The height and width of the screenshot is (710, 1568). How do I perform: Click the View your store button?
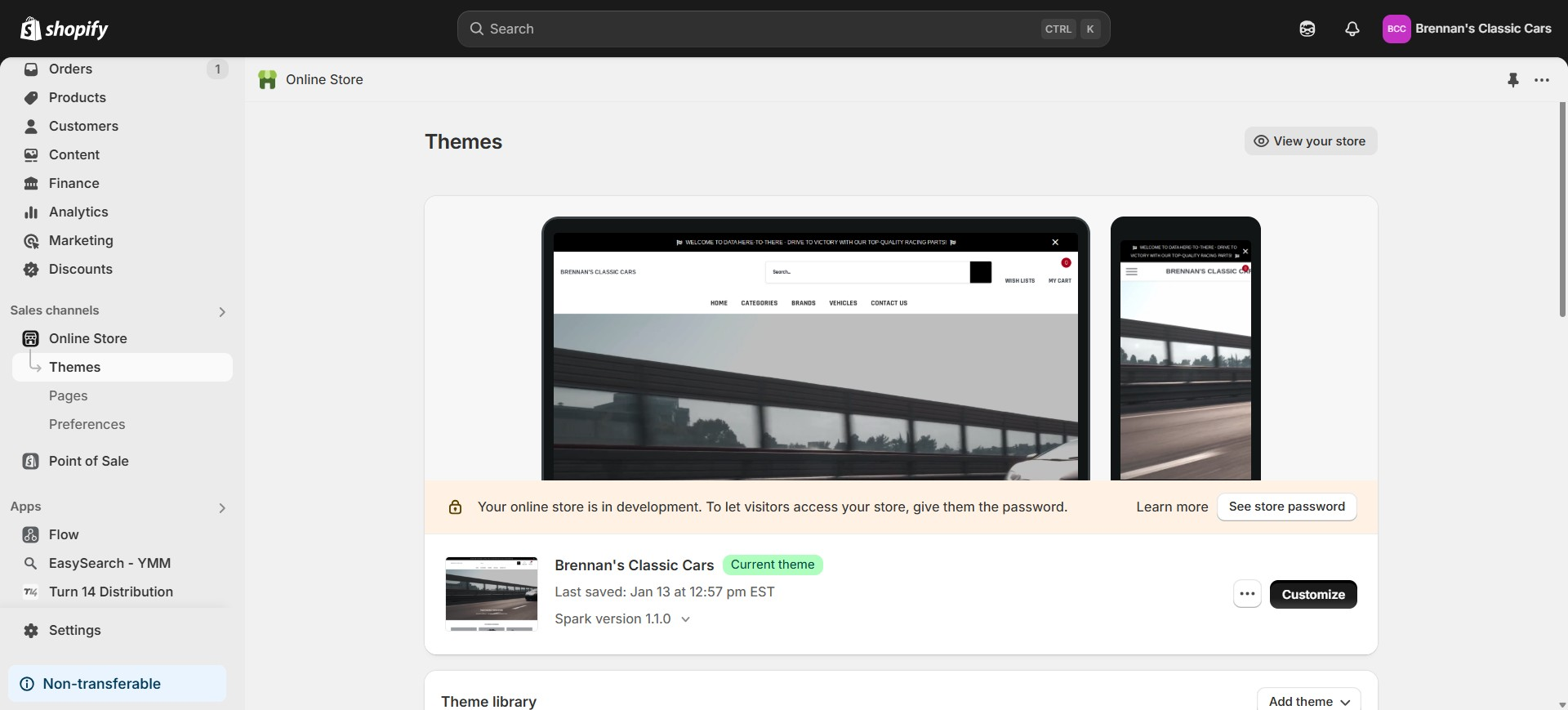pyautogui.click(x=1311, y=141)
